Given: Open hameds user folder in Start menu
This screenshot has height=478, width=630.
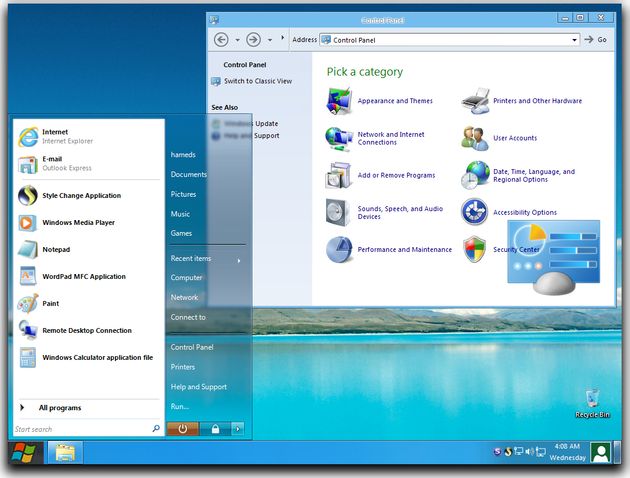Looking at the screenshot, I should [x=183, y=155].
